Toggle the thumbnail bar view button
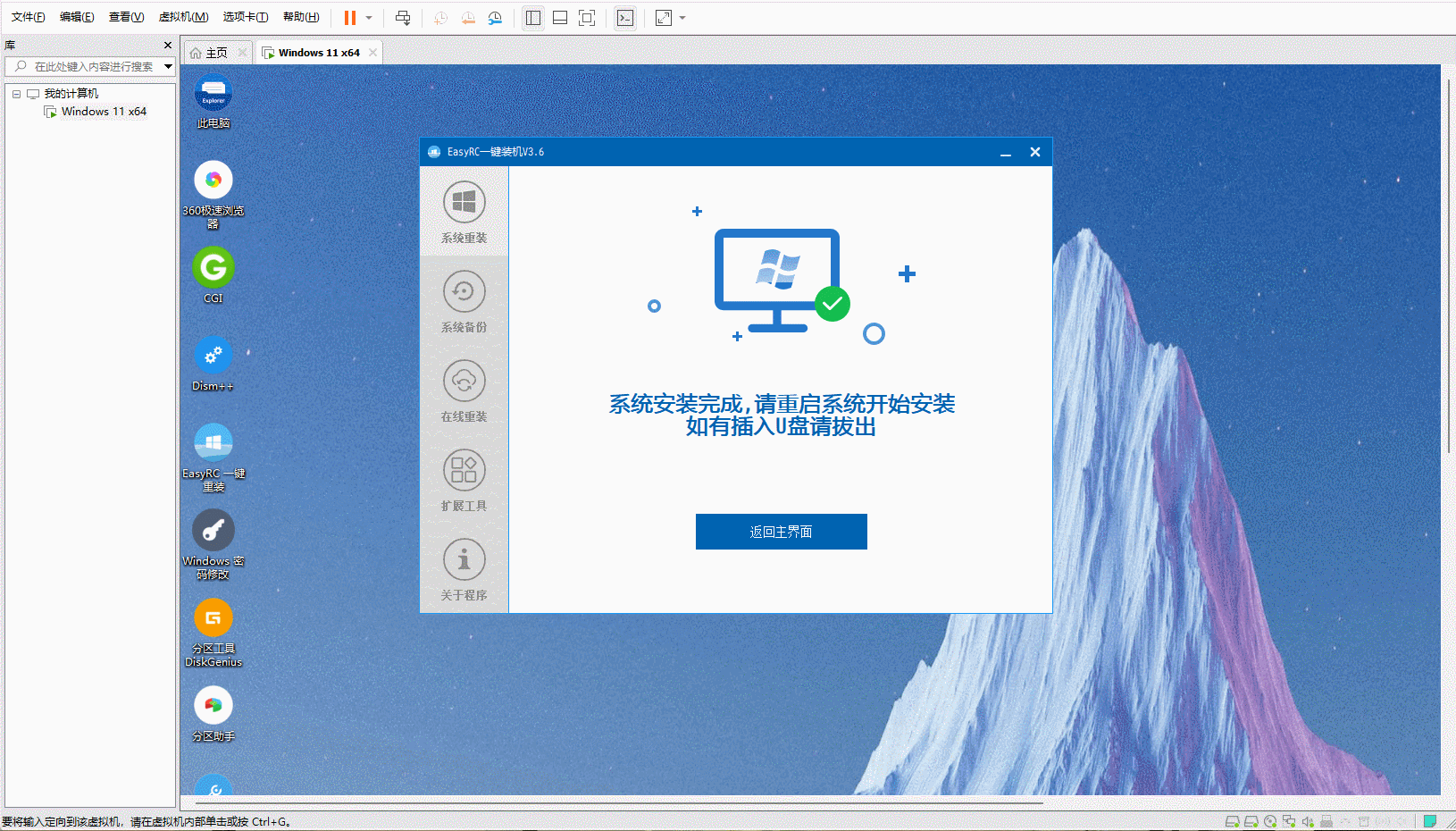1456x831 pixels. (x=560, y=18)
